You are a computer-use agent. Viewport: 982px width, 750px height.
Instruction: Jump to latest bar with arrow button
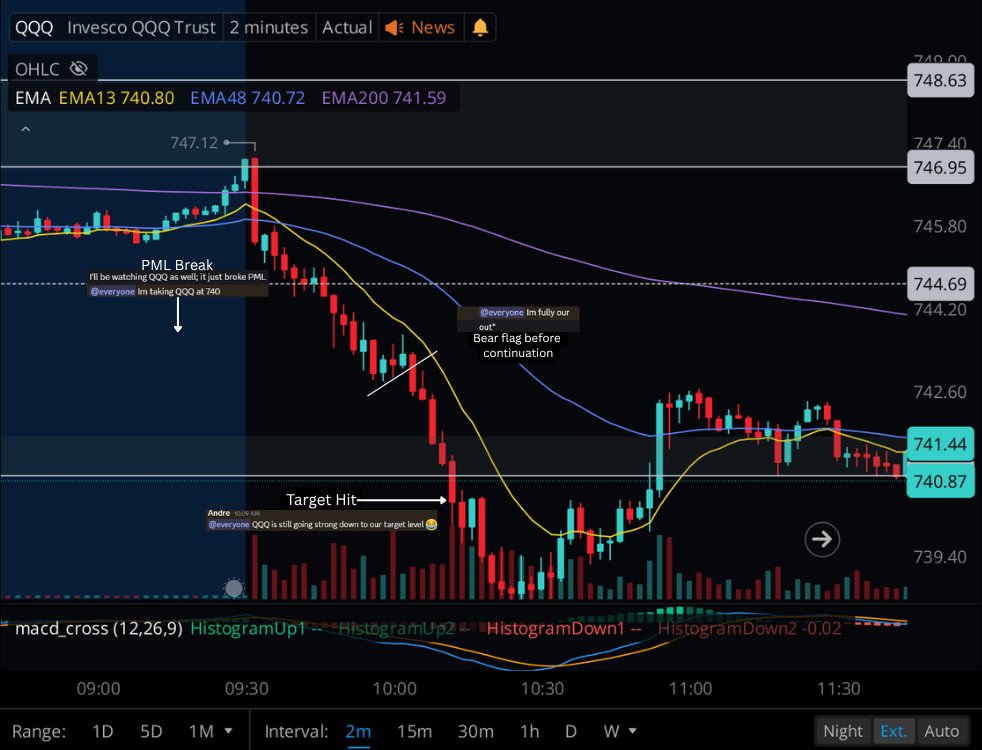pyautogui.click(x=822, y=539)
